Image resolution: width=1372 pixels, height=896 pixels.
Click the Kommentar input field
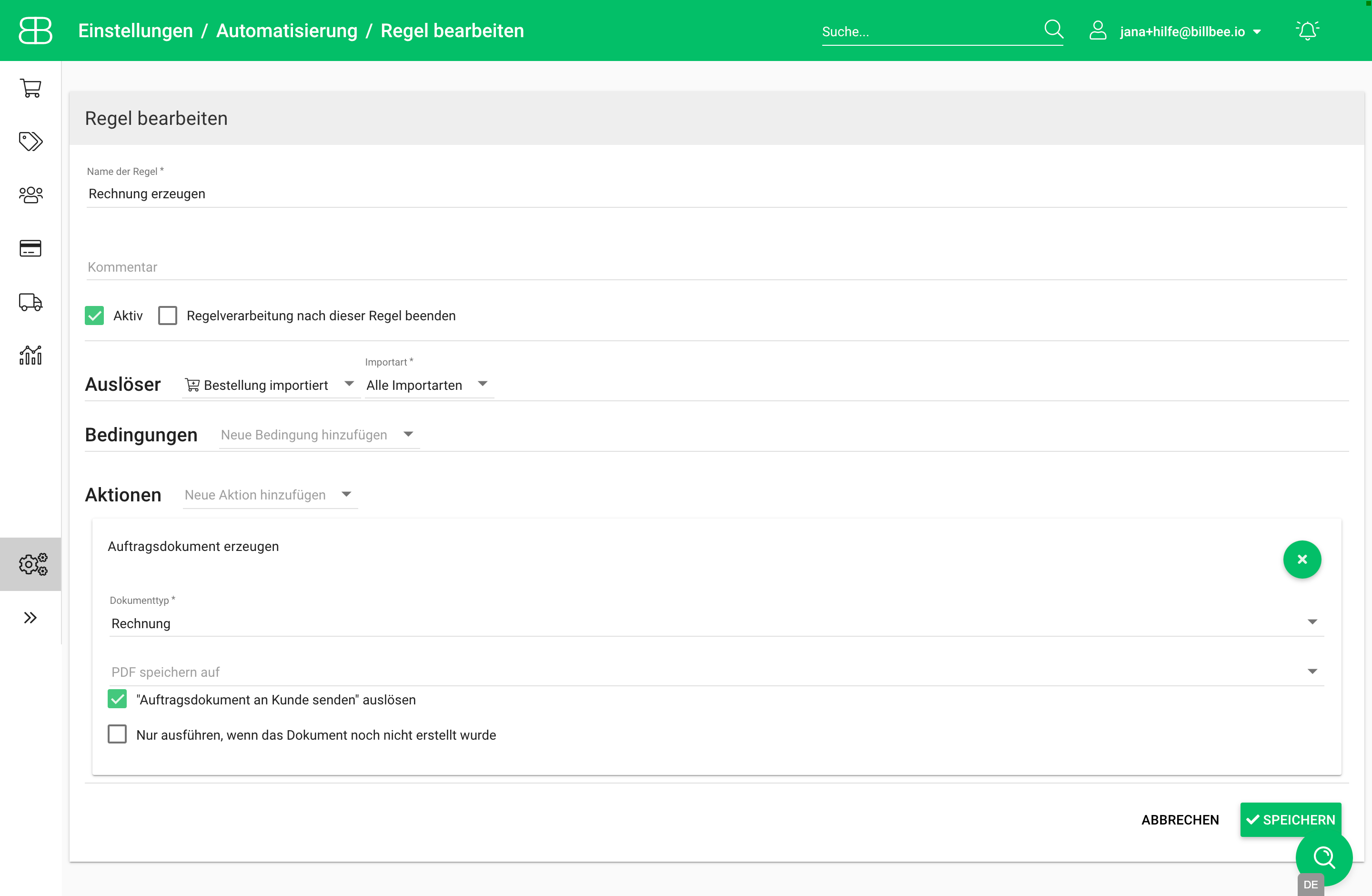pos(716,267)
